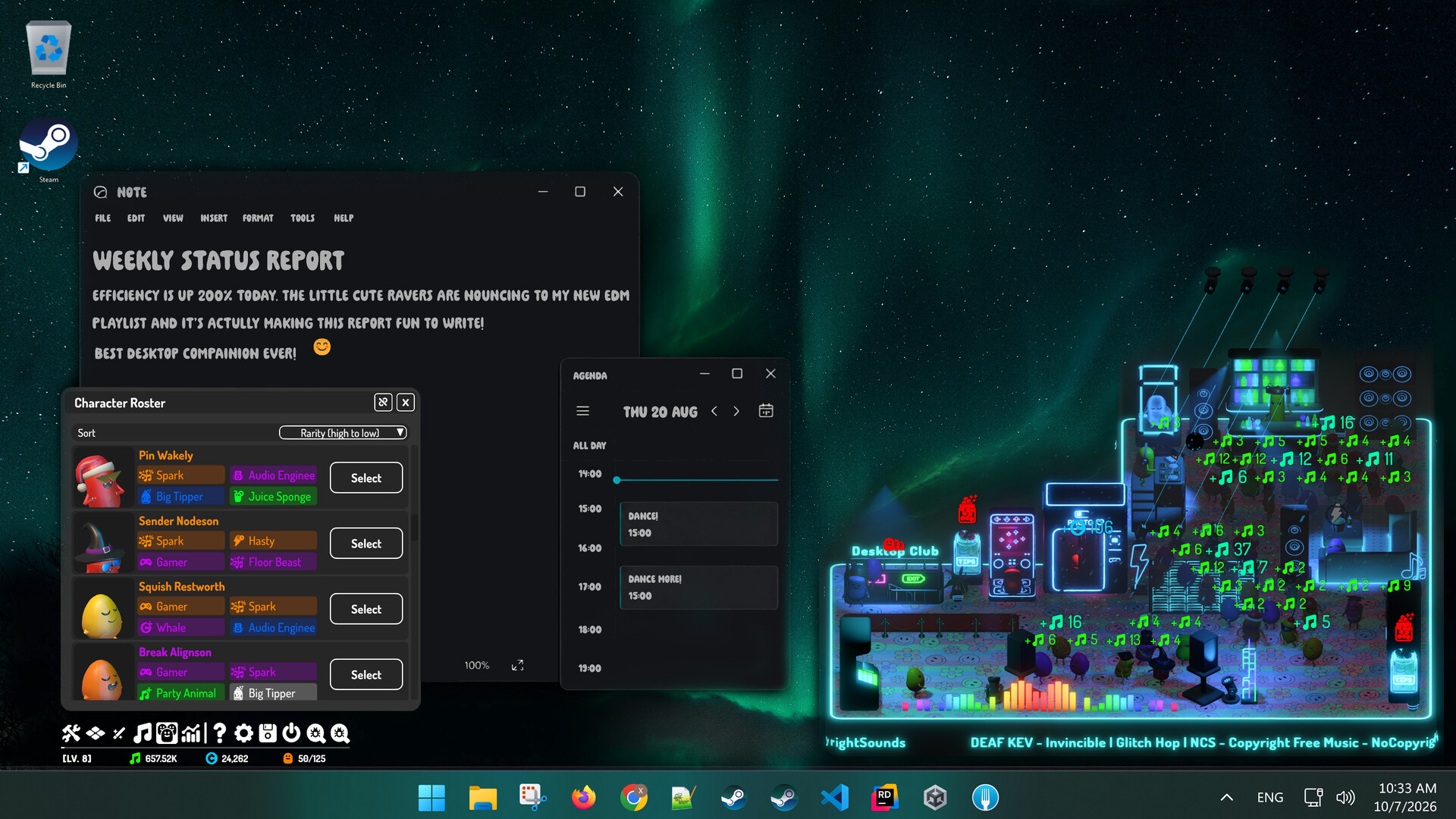Screen dimensions: 1456x819
Task: Click the smiley emoji in the note text
Action: 322,347
